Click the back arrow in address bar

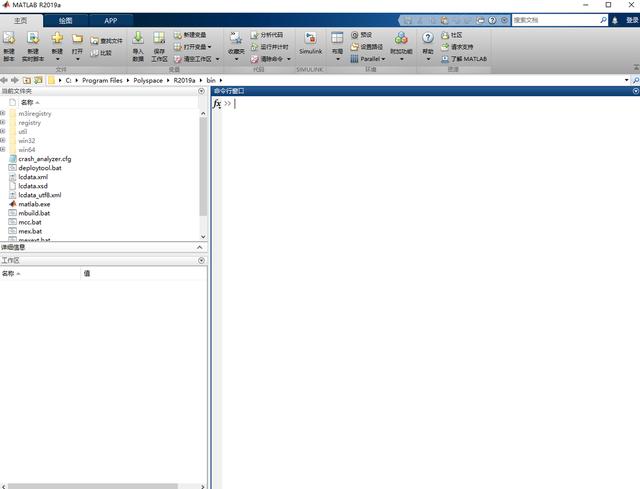tap(4, 80)
